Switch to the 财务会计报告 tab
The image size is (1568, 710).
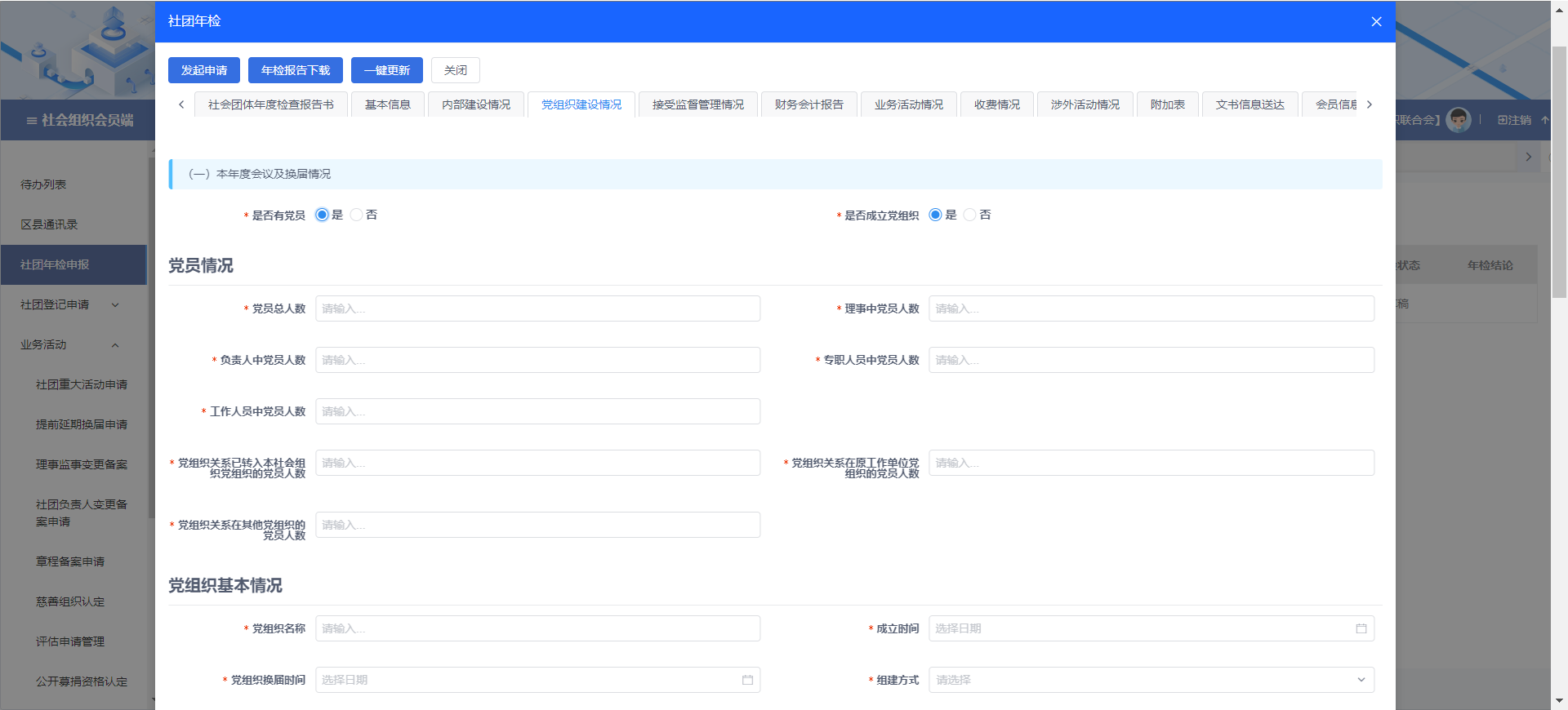808,104
